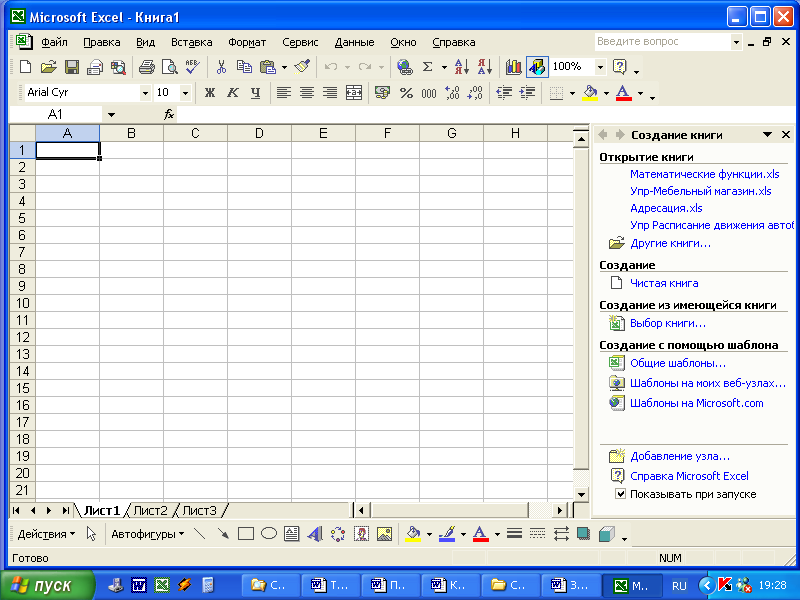Toggle the select objects arrow tool
This screenshot has height=600, width=800.
click(91, 534)
